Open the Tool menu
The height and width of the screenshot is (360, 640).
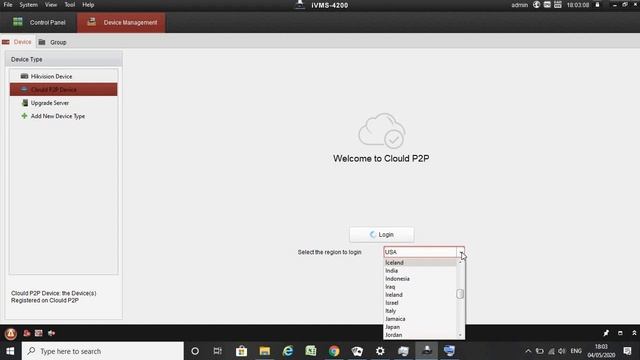click(x=70, y=5)
